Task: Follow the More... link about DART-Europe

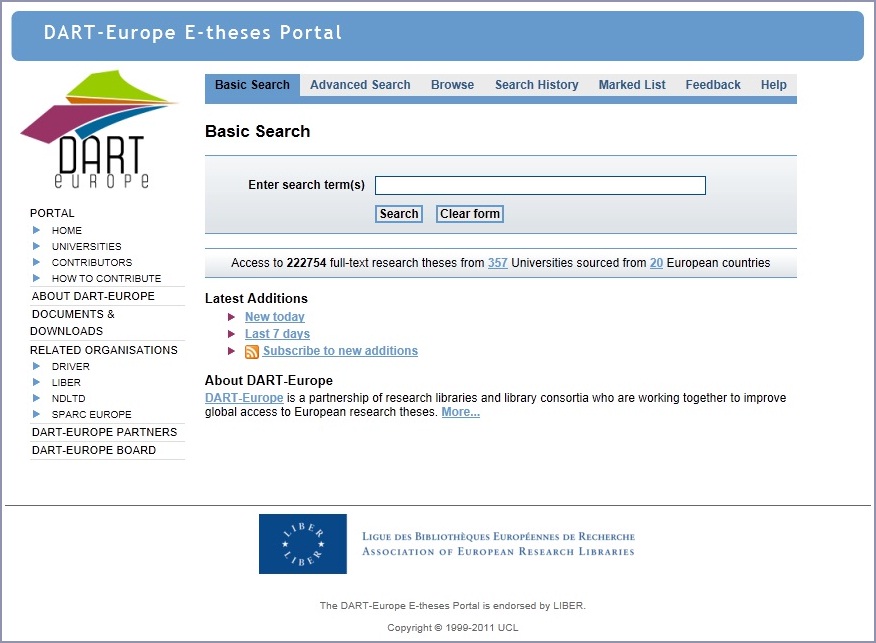Action: click(459, 412)
